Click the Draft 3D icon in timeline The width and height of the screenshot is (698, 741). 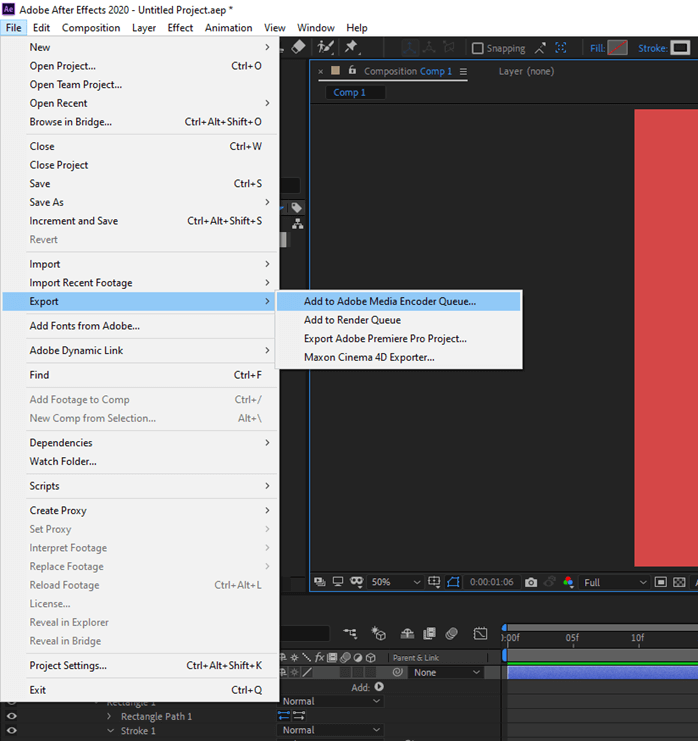click(379, 633)
